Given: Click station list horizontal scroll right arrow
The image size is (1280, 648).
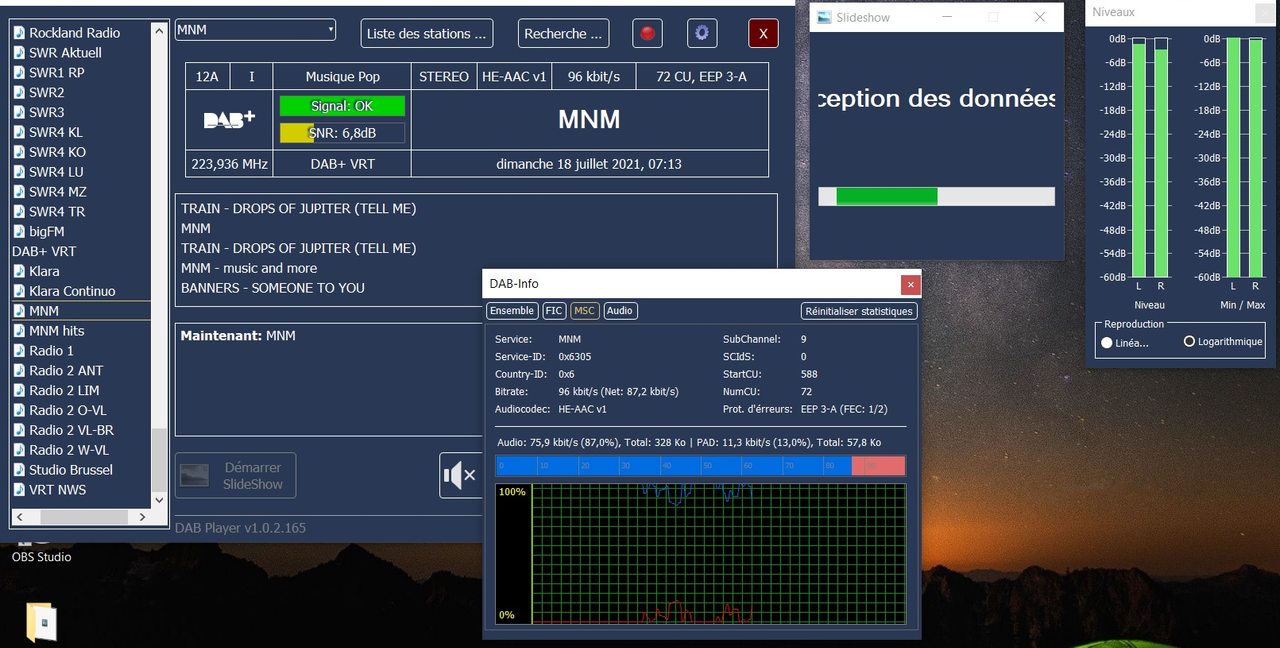Looking at the screenshot, I should tap(143, 517).
